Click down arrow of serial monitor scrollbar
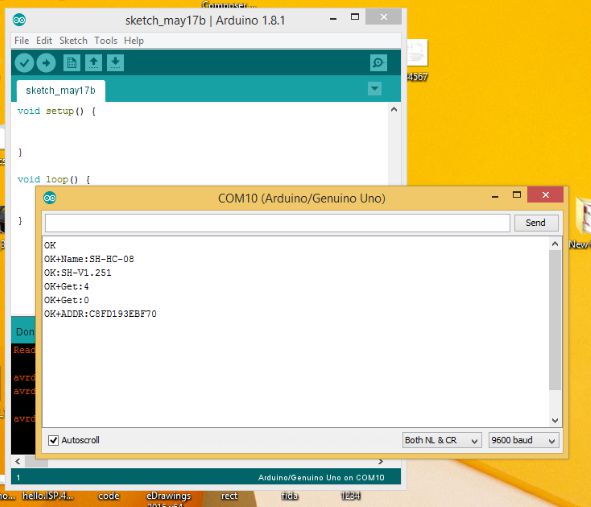591x507 pixels. 555,420
